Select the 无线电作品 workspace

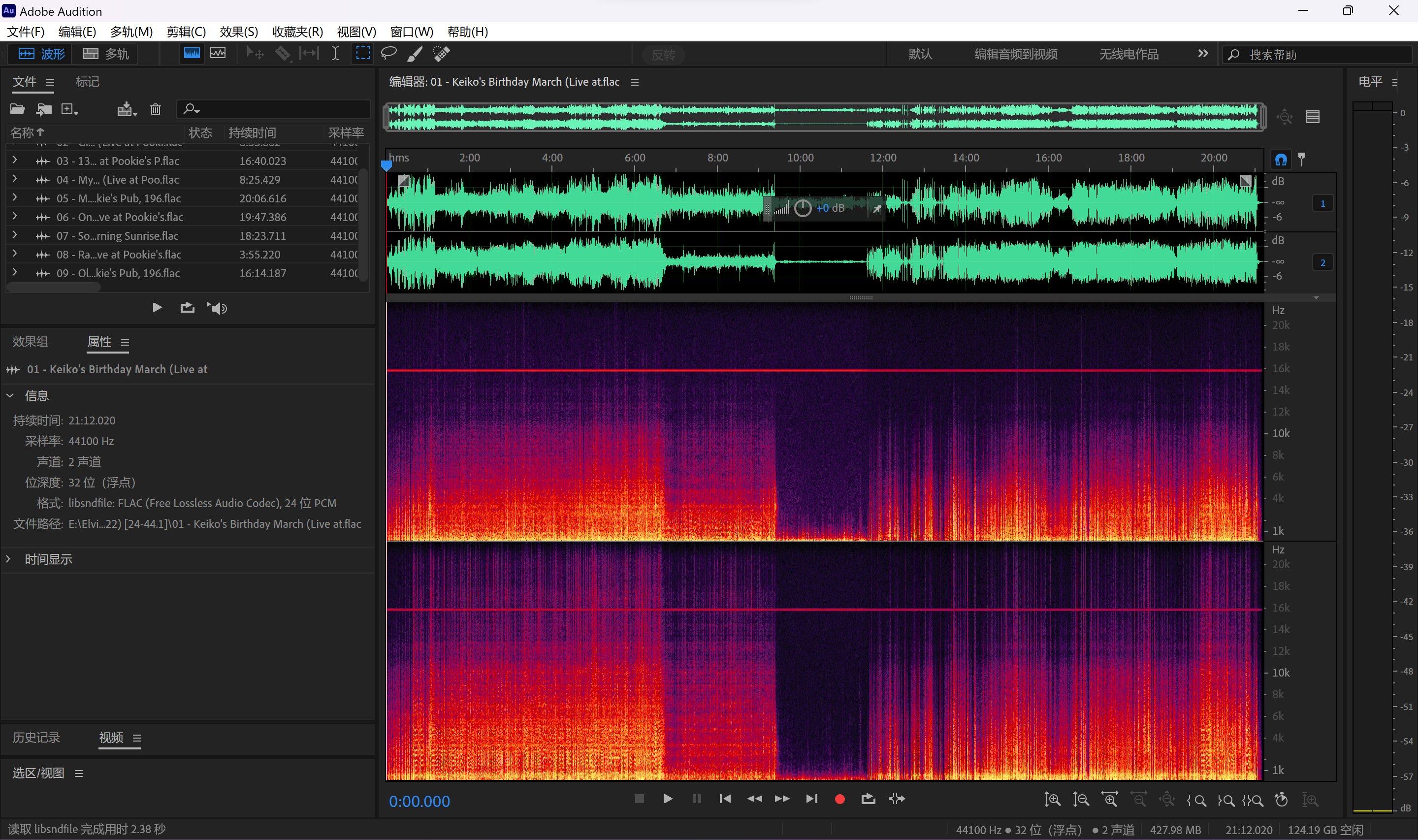[1128, 54]
